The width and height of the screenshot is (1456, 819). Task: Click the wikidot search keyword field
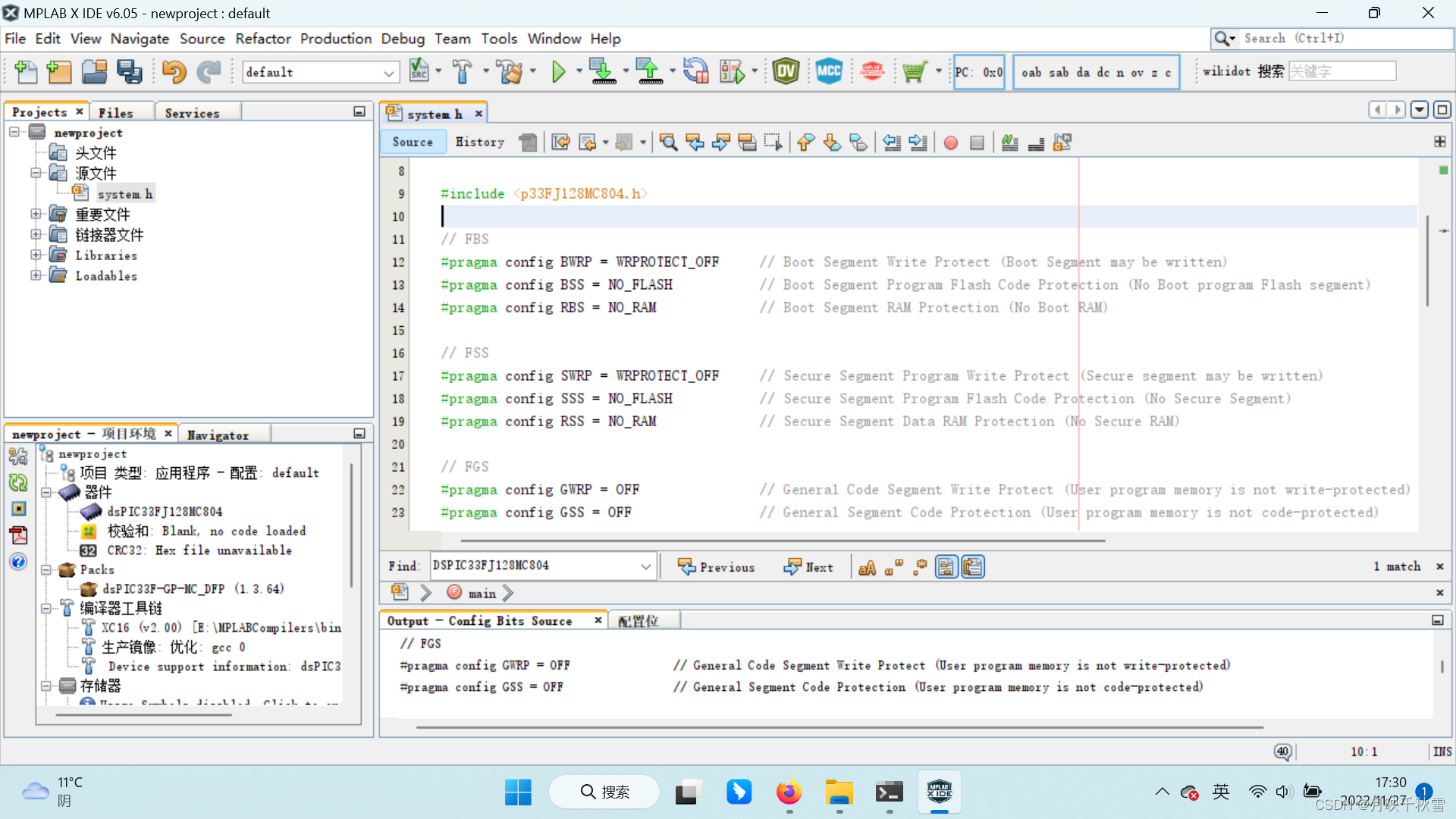[1341, 71]
